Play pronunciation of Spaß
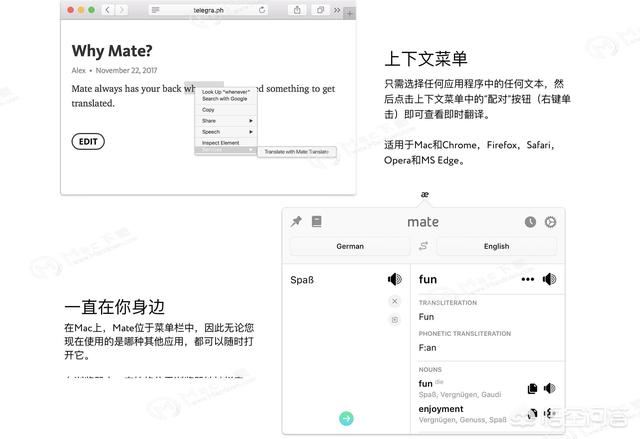The width and height of the screenshot is (640, 439). (394, 279)
